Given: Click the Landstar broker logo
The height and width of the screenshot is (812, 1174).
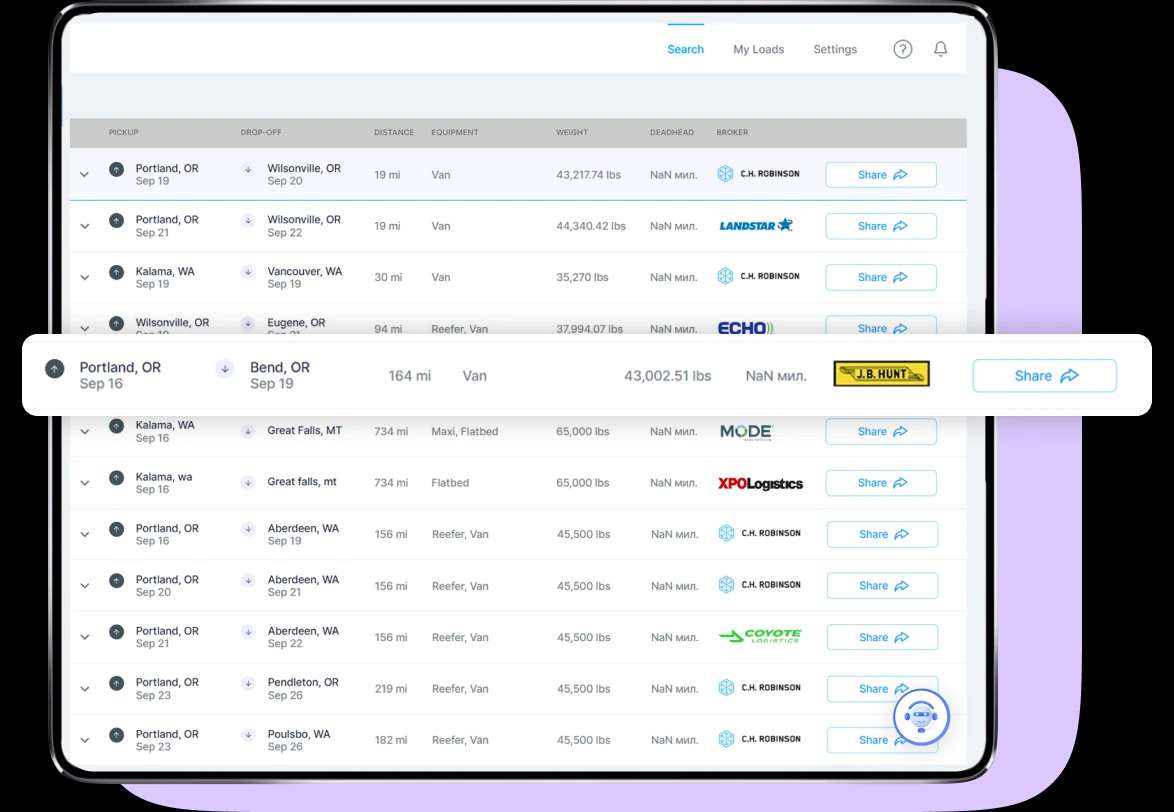Looking at the screenshot, I should 755,225.
